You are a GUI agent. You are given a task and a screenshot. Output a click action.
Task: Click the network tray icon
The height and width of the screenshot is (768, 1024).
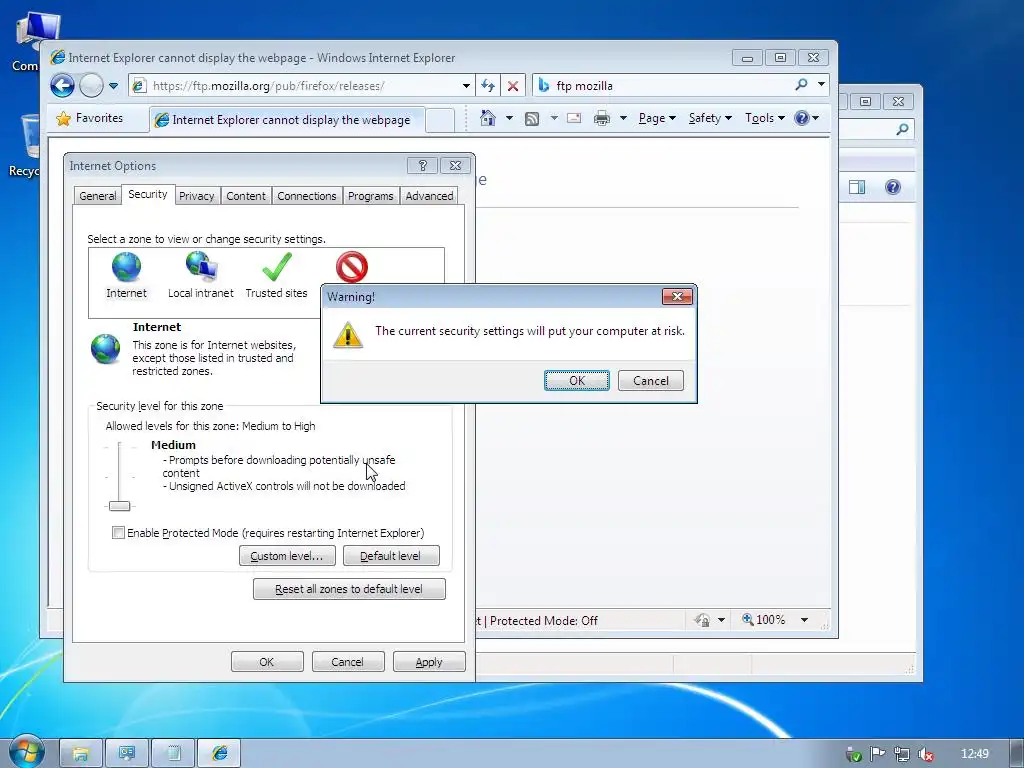click(902, 754)
